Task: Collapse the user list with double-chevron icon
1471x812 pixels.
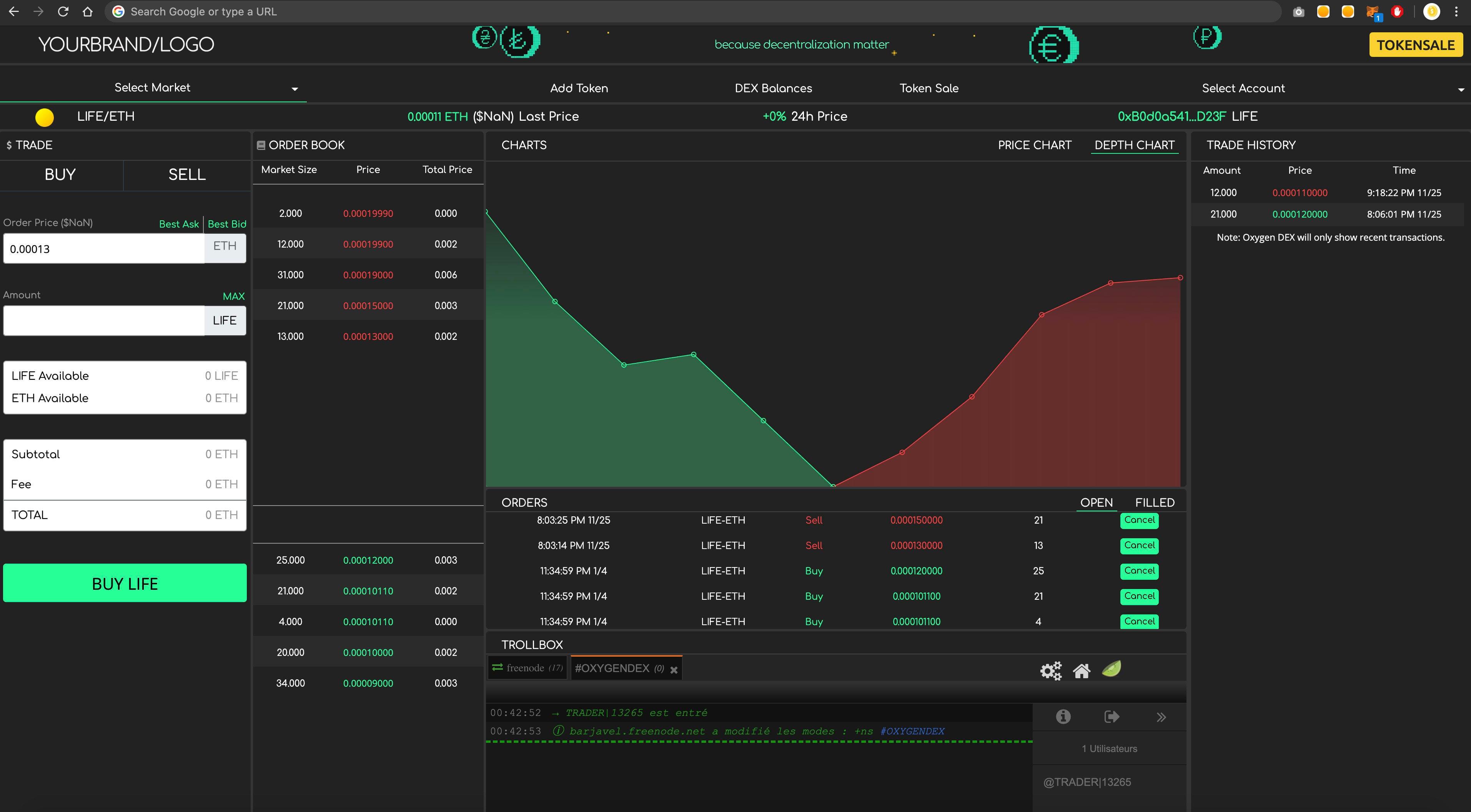Action: tap(1160, 716)
